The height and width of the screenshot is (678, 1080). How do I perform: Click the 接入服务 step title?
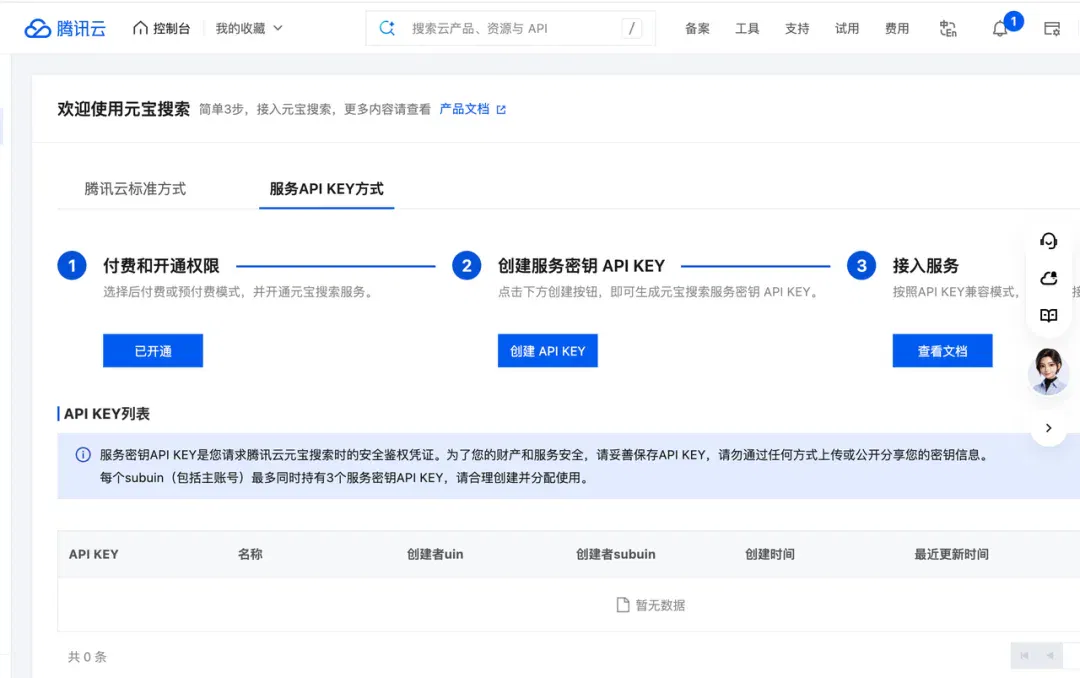tap(926, 266)
